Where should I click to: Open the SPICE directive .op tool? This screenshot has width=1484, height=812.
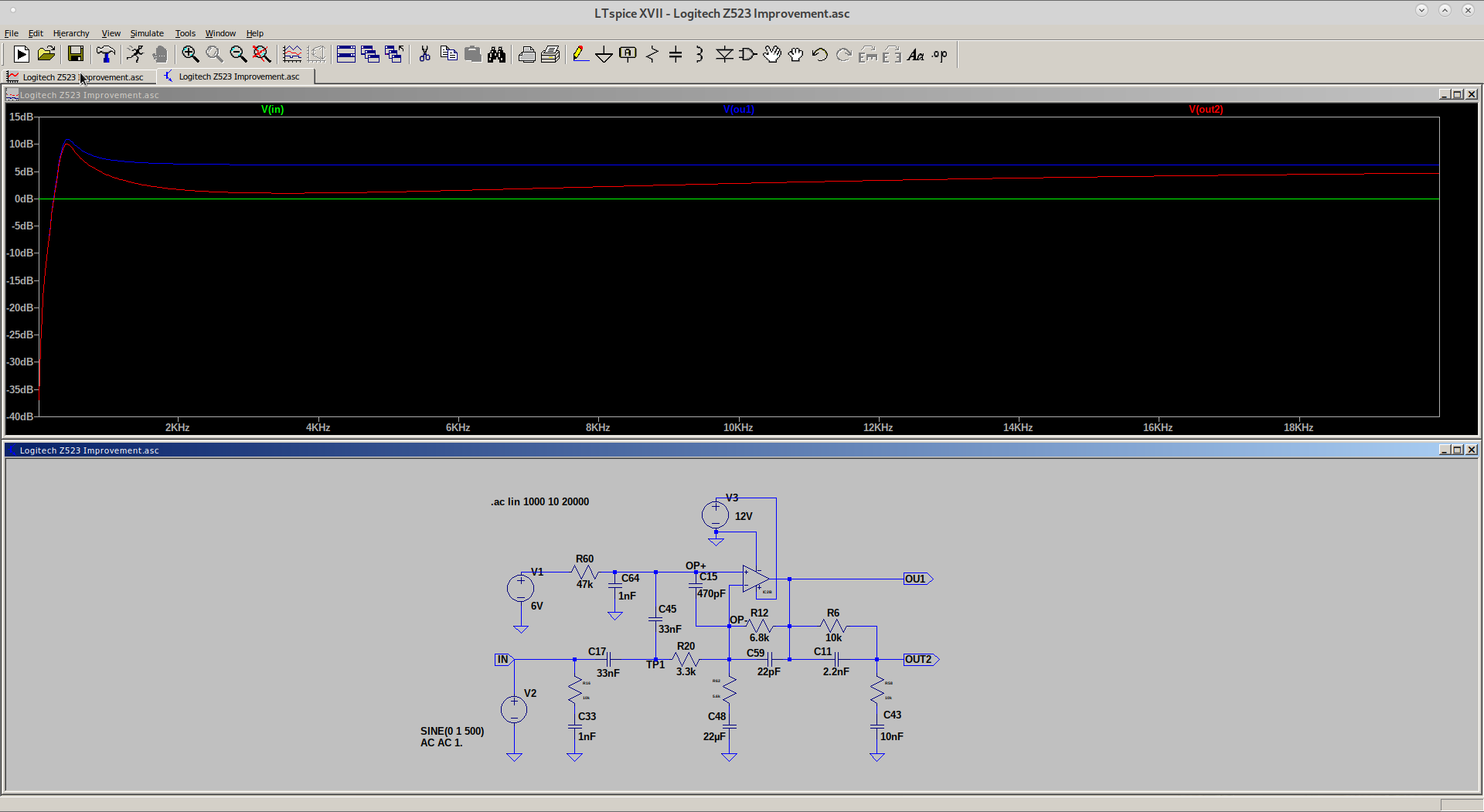point(940,54)
